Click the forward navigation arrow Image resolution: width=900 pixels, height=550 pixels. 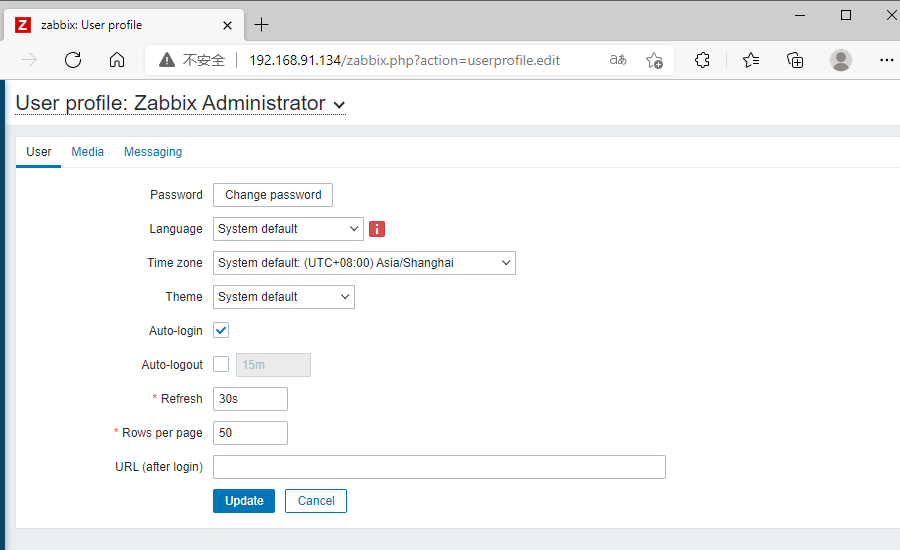pyautogui.click(x=29, y=60)
